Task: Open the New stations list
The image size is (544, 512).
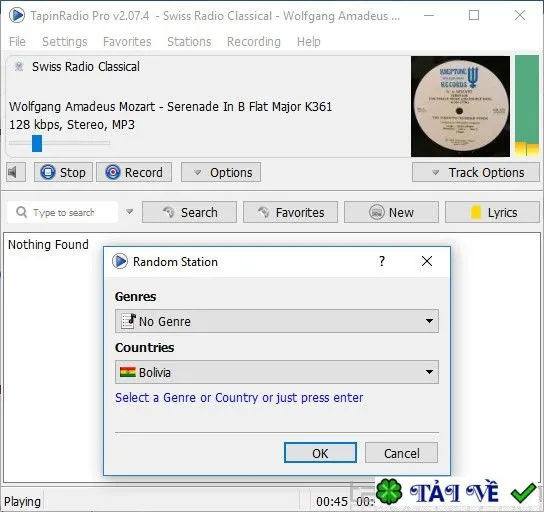Action: (x=391, y=212)
